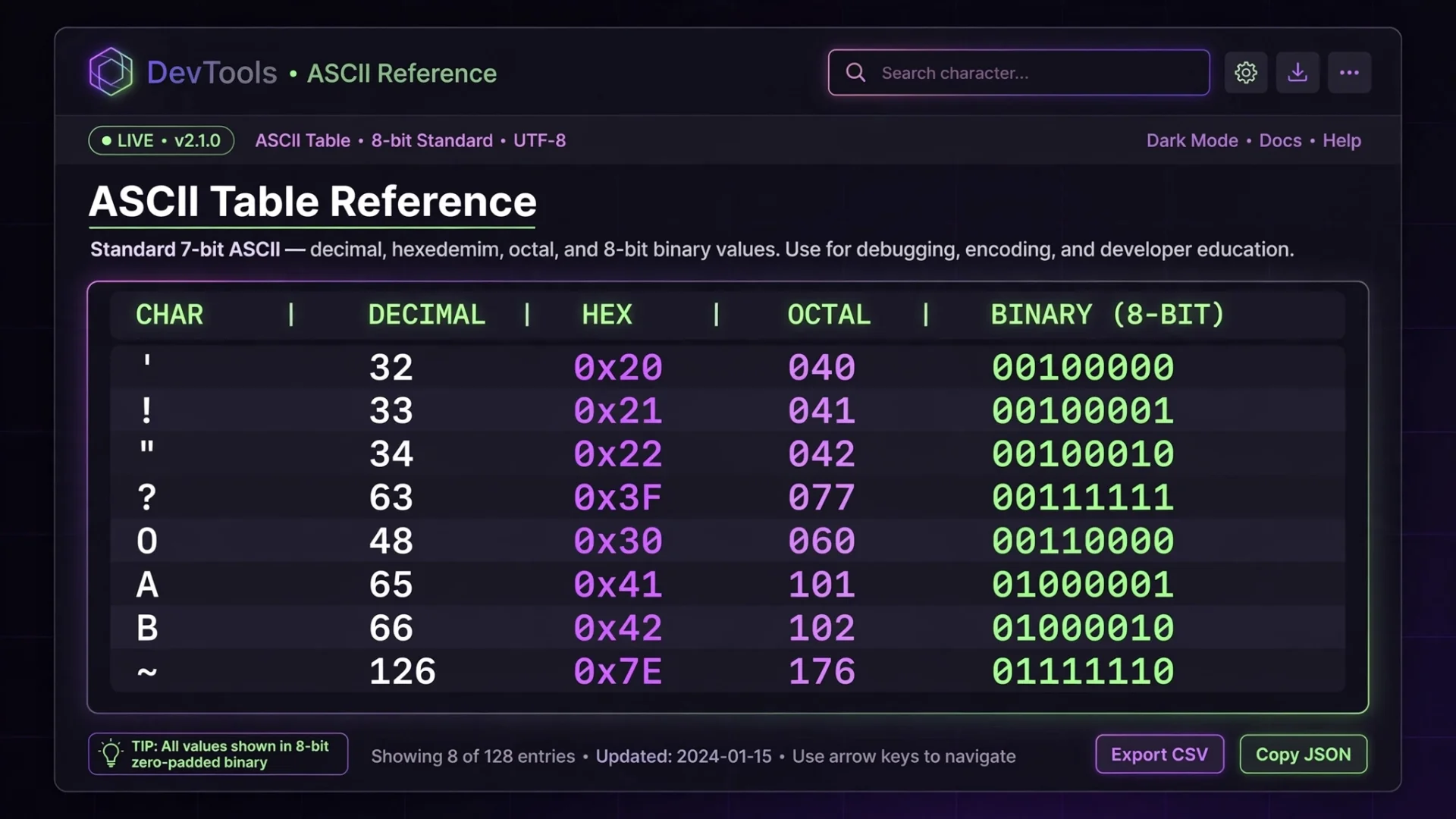
Task: Select decimal value 65
Action: coord(391,585)
